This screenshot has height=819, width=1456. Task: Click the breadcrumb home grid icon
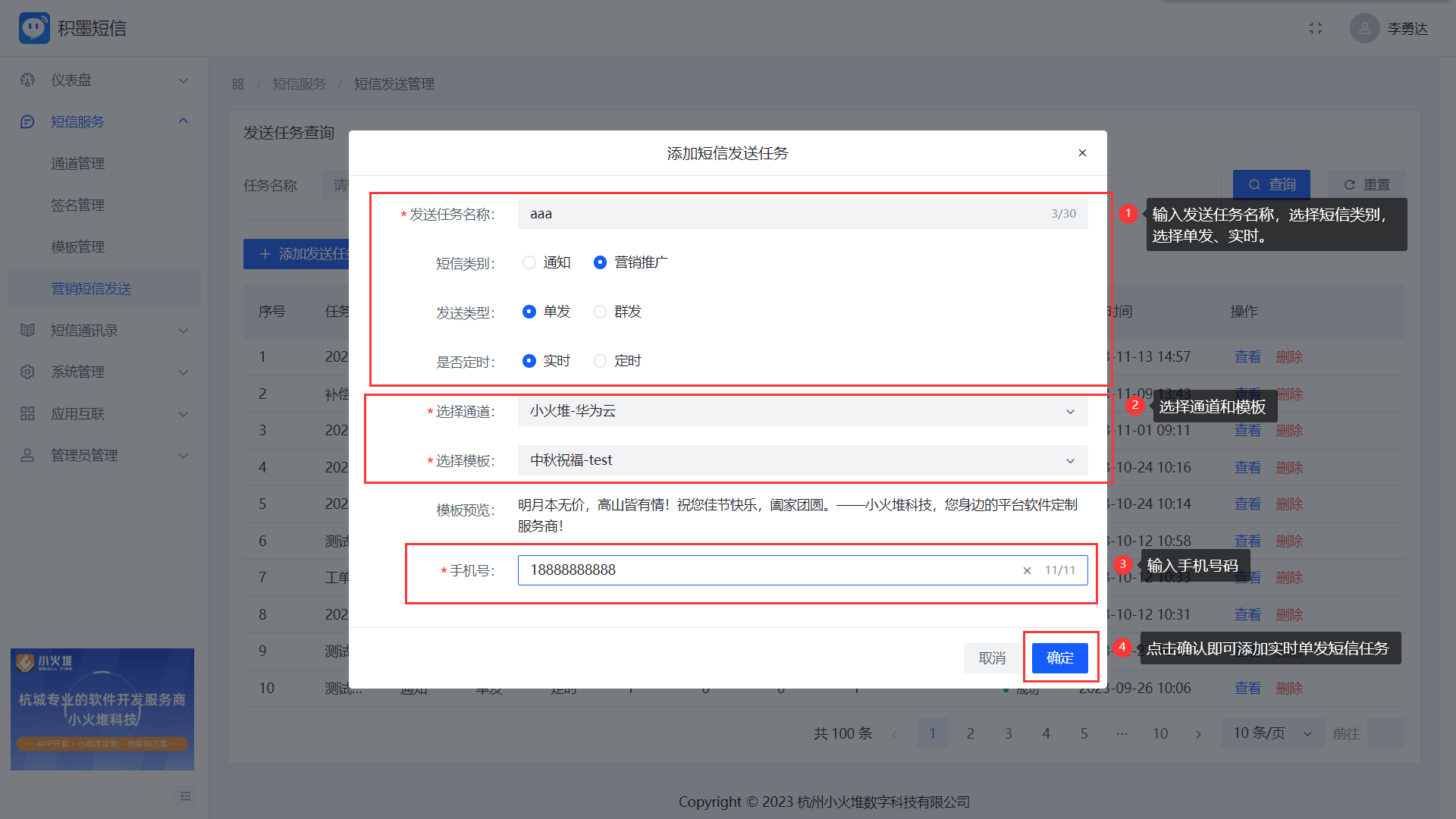[238, 84]
